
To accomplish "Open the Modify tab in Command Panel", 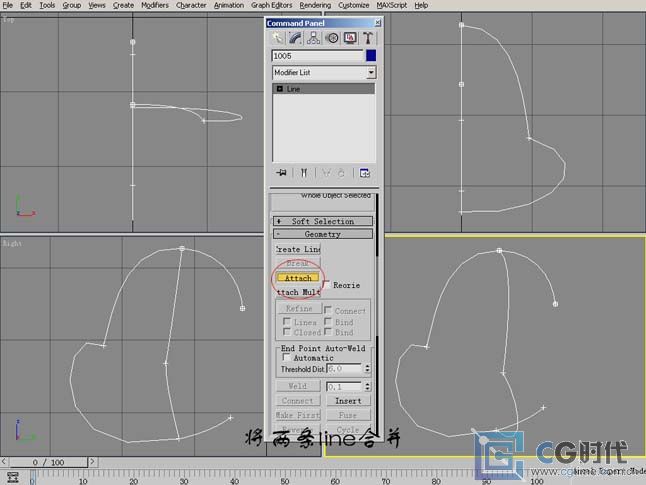I will pyautogui.click(x=295, y=38).
